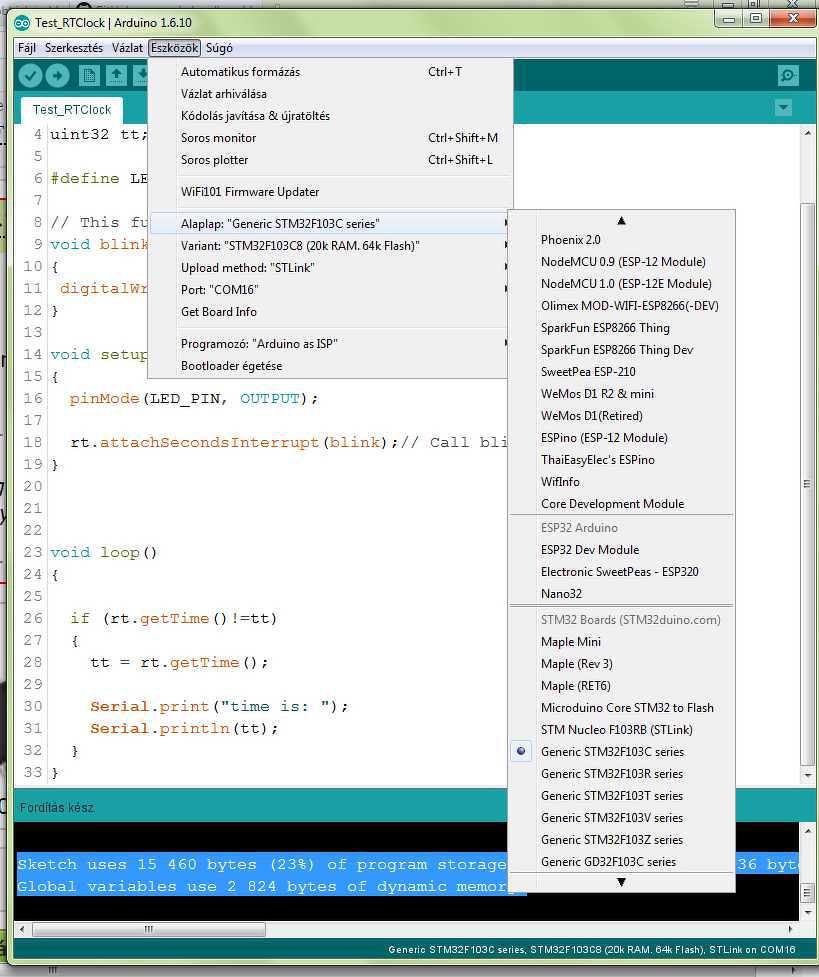Choose Automatikus formázás

[329, 72]
